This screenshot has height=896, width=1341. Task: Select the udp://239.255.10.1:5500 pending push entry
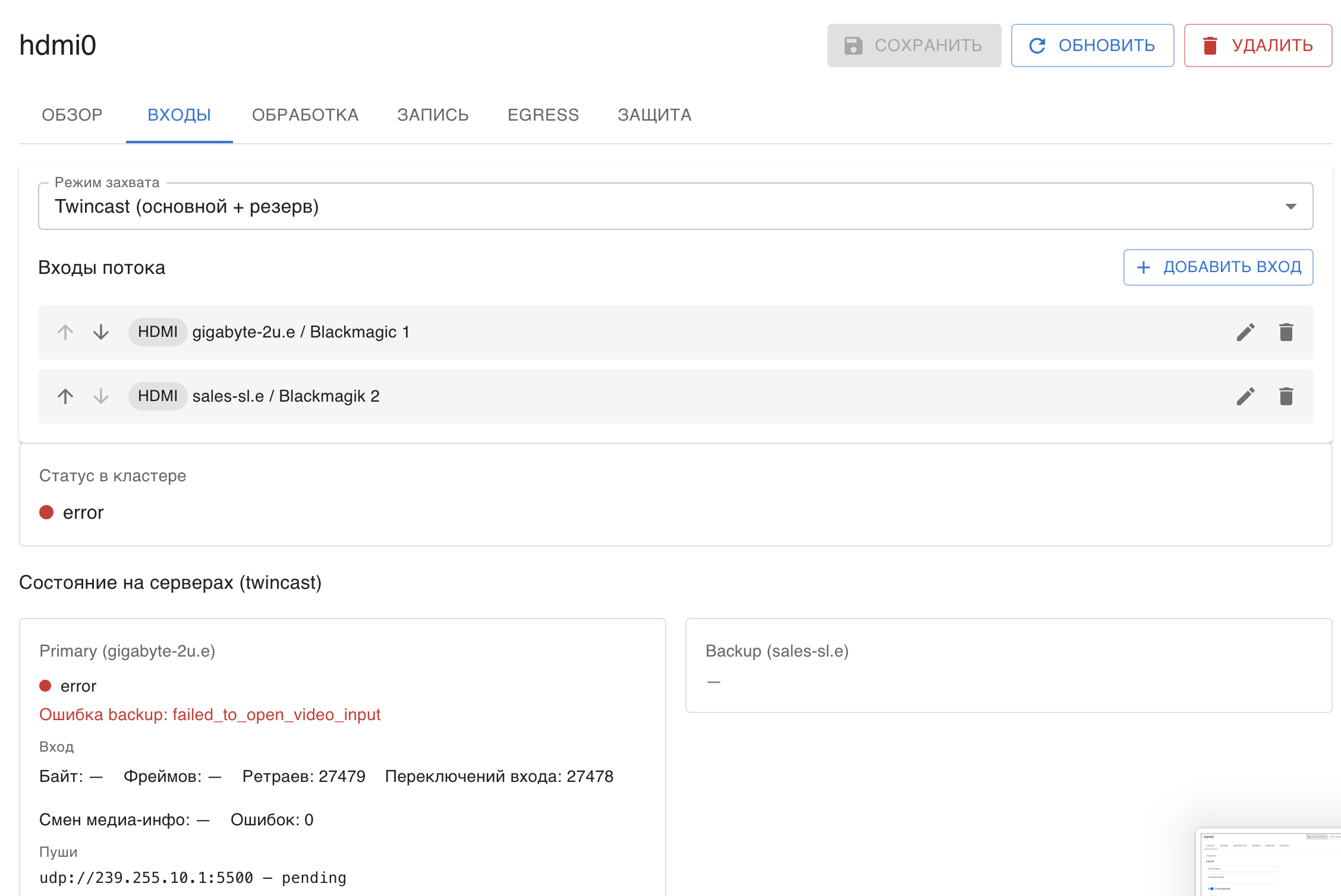(x=193, y=877)
